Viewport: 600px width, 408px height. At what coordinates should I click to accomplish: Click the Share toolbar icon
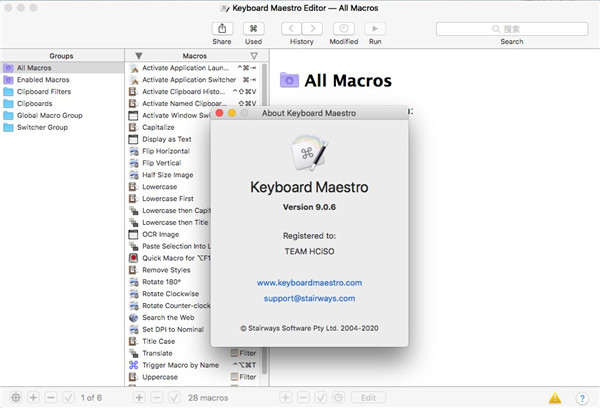coord(222,29)
